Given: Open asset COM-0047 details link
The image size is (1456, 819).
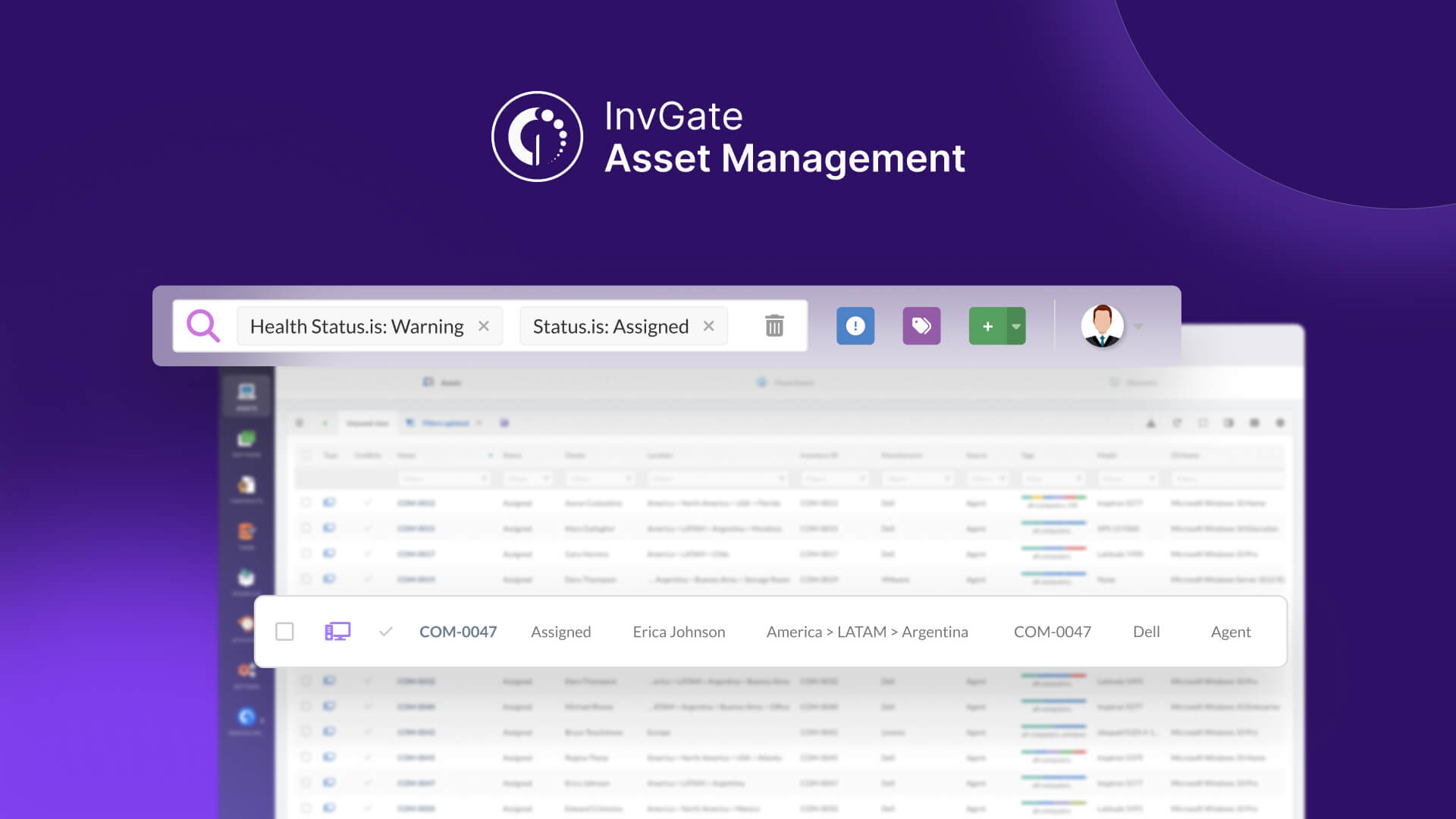Looking at the screenshot, I should [458, 631].
